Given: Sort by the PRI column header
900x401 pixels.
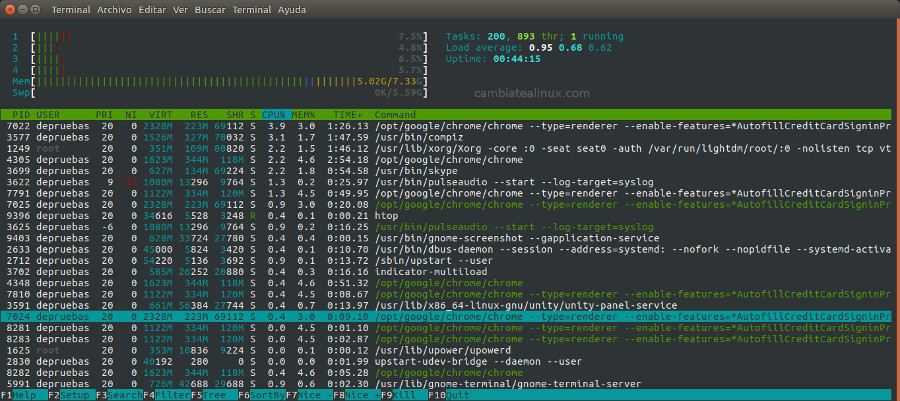Looking at the screenshot, I should [x=104, y=115].
